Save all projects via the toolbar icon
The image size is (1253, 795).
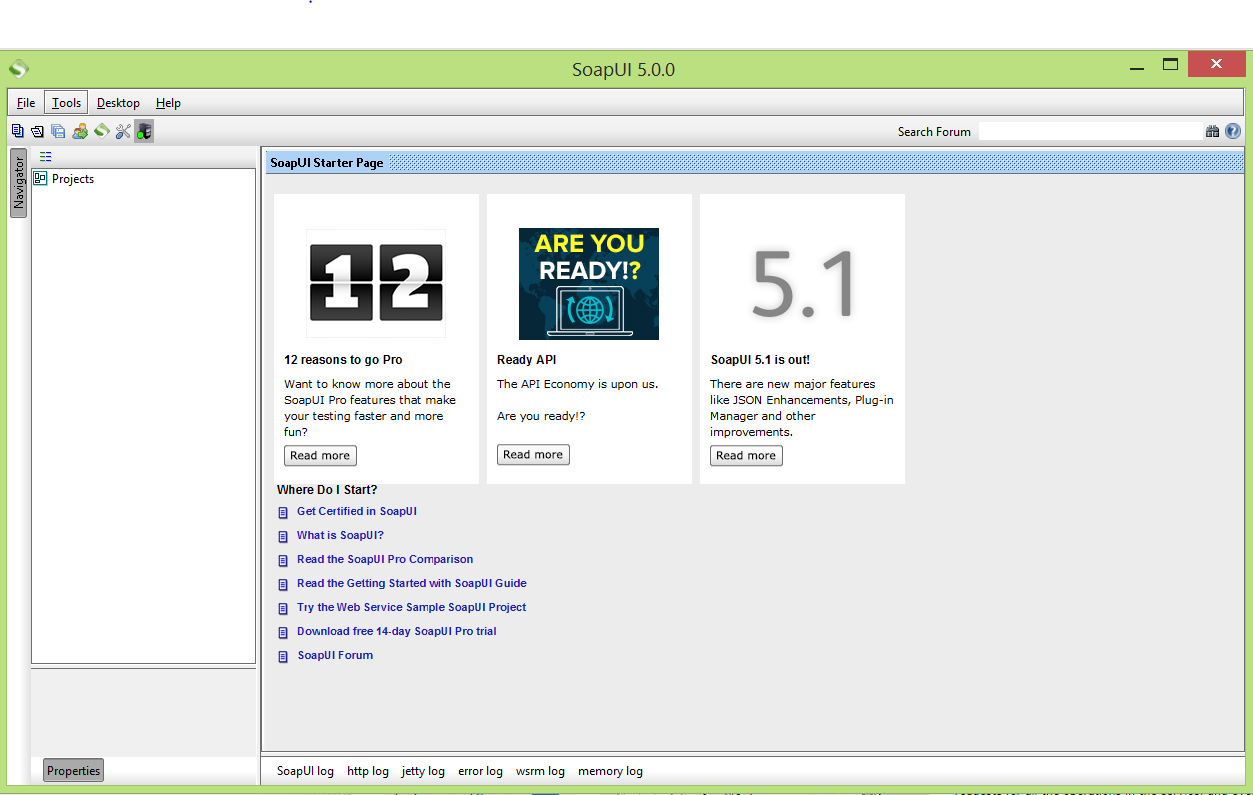click(x=58, y=130)
